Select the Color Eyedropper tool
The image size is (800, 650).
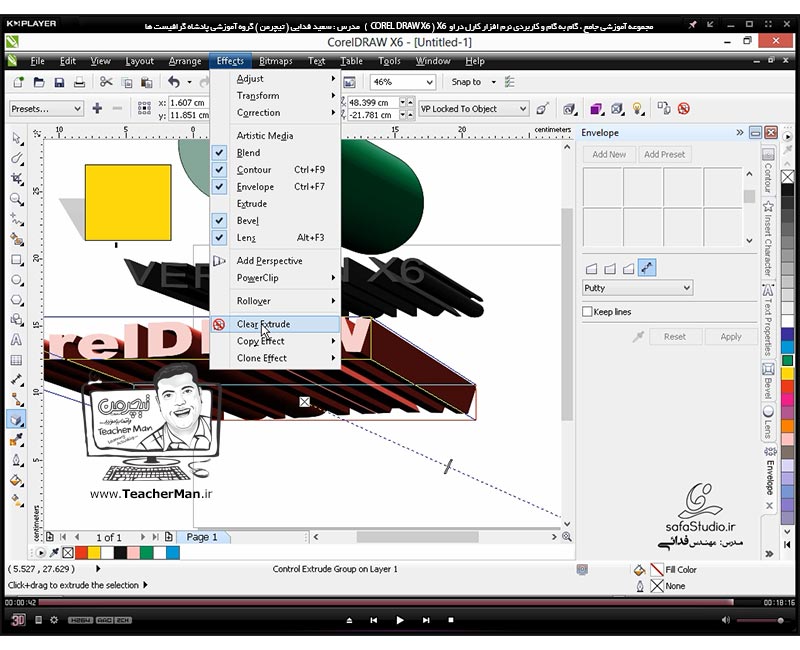click(17, 440)
